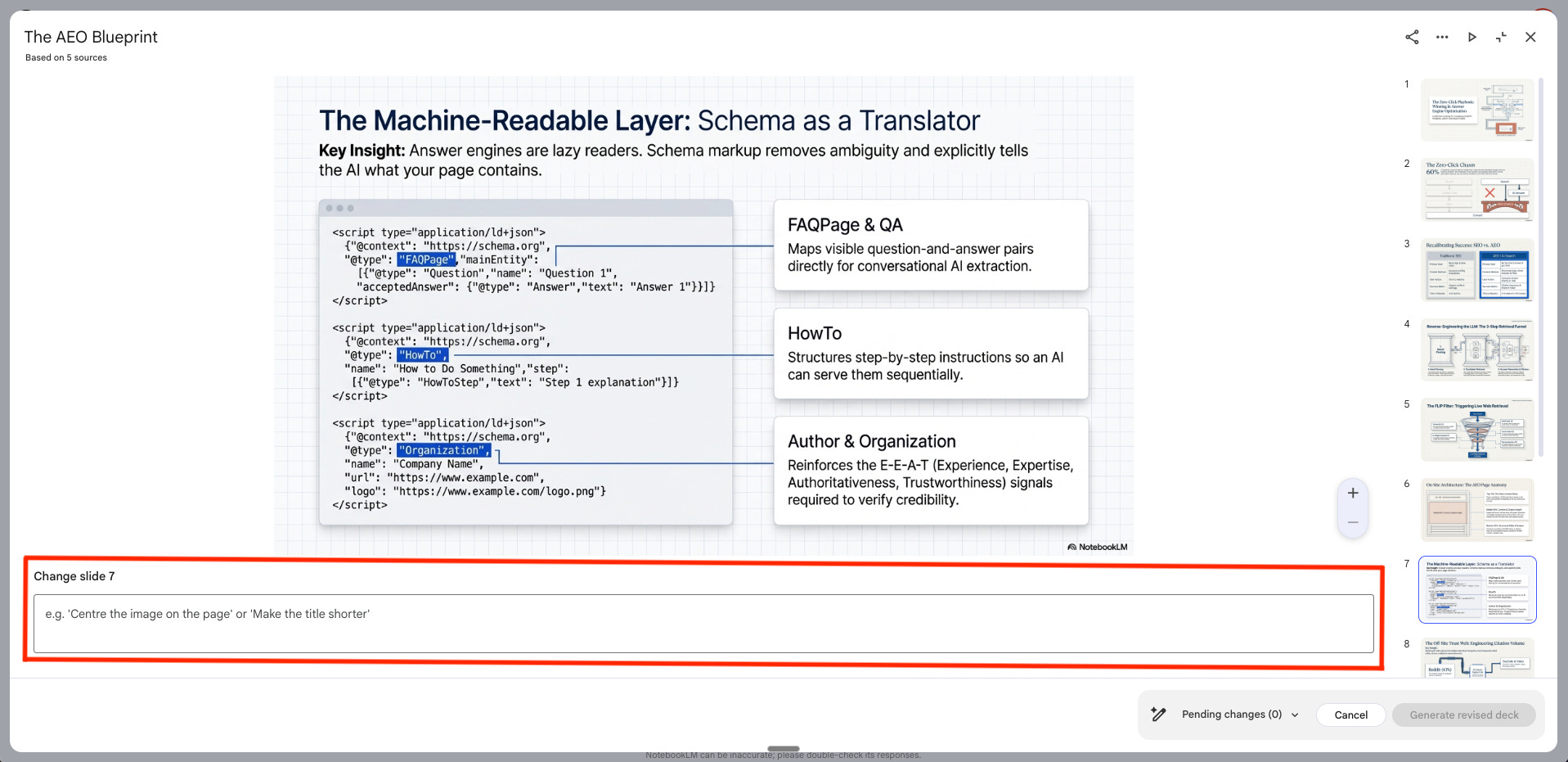This screenshot has height=762, width=1568.
Task: Click the Cancel button
Action: point(1350,715)
